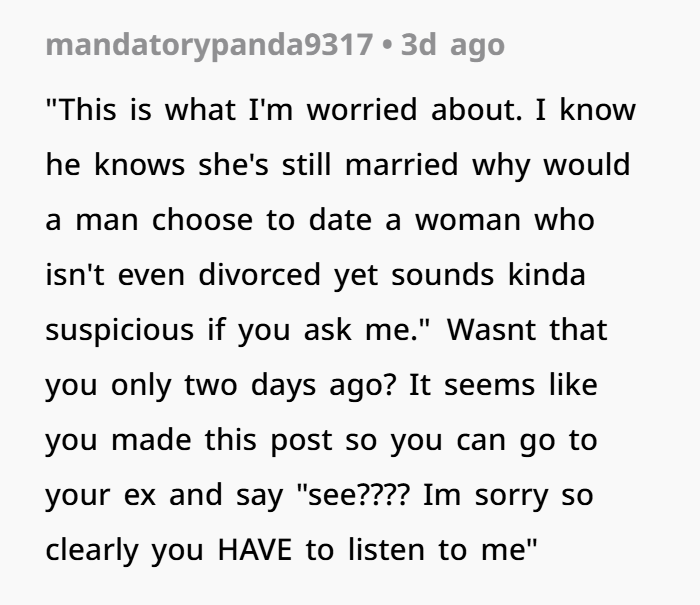Click the "3d ago" comment timestamp
The width and height of the screenshot is (700, 605).
click(452, 46)
